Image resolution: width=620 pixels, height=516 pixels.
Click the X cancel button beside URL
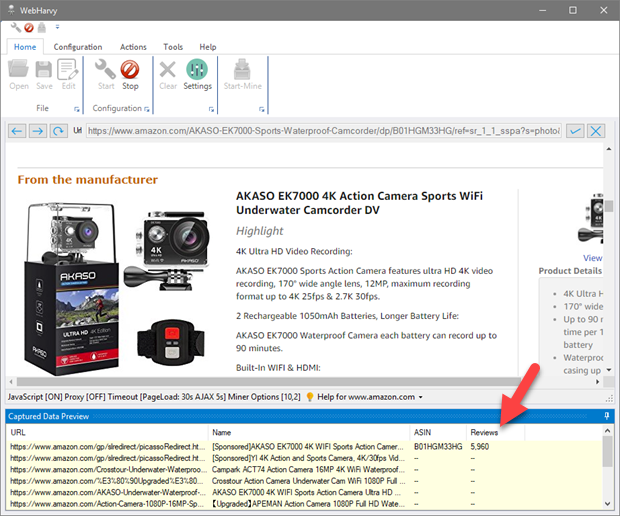coord(596,131)
